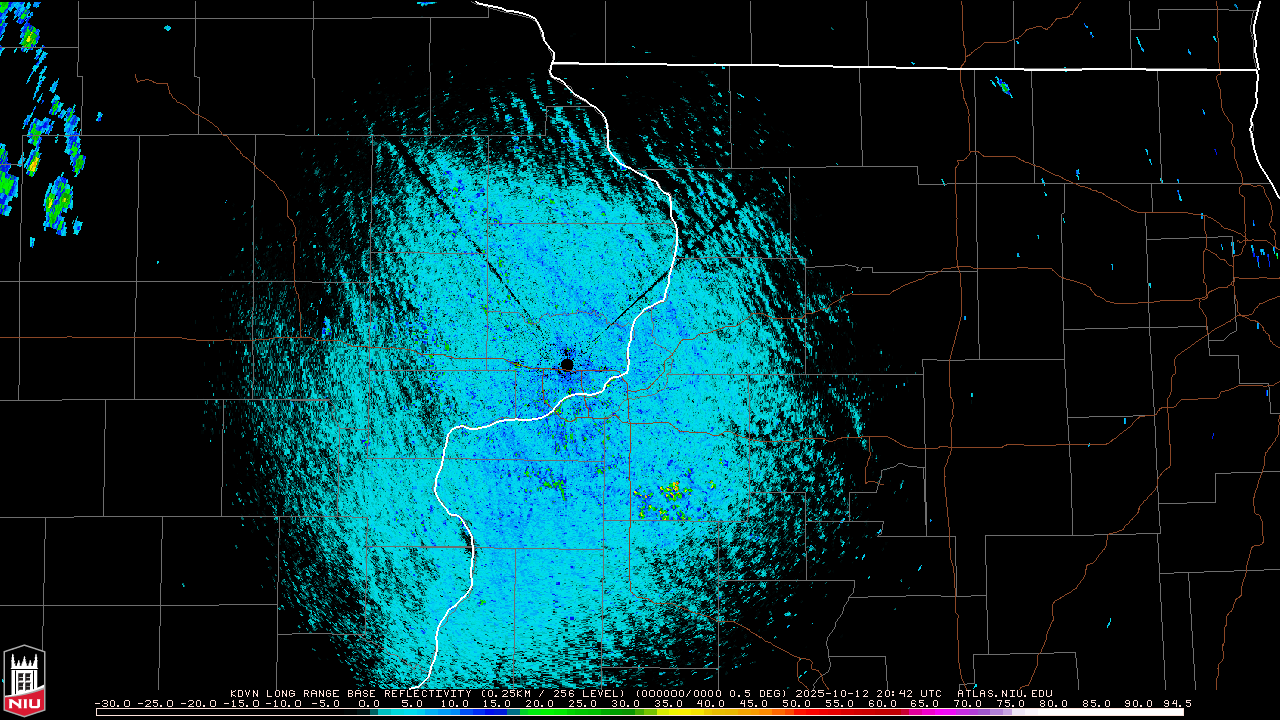Click the -30.0 label on the scale
This screenshot has width=1280, height=720.
point(112,703)
